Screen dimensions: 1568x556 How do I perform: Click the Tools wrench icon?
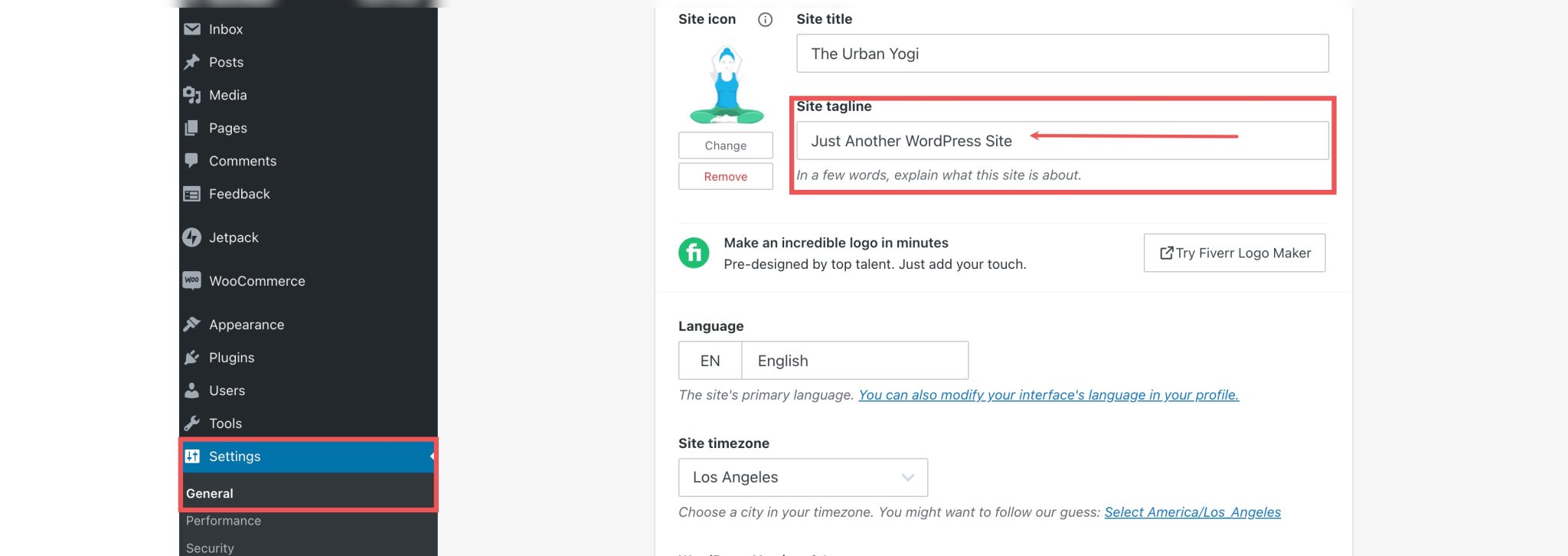pos(191,424)
